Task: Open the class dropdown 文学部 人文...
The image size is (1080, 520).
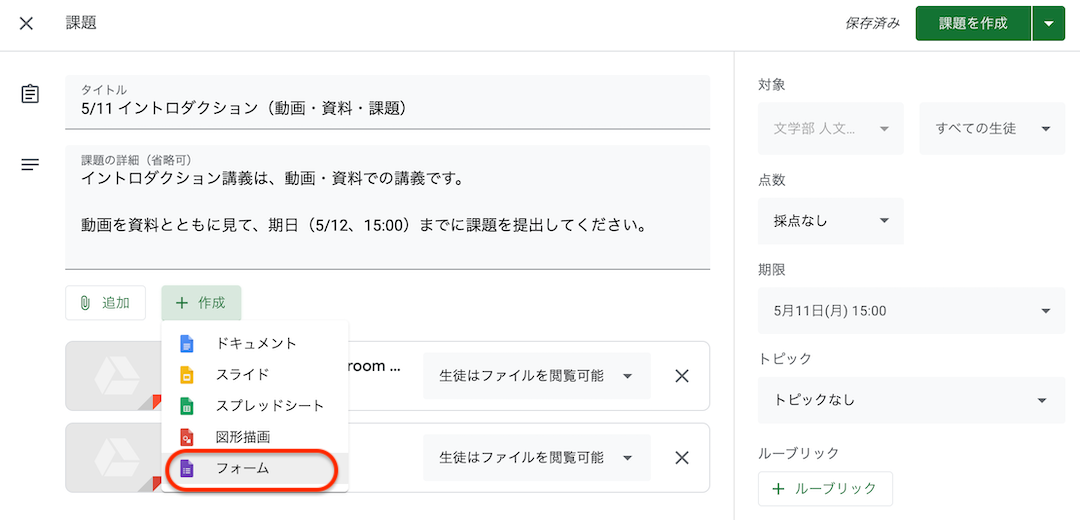Action: click(831, 128)
